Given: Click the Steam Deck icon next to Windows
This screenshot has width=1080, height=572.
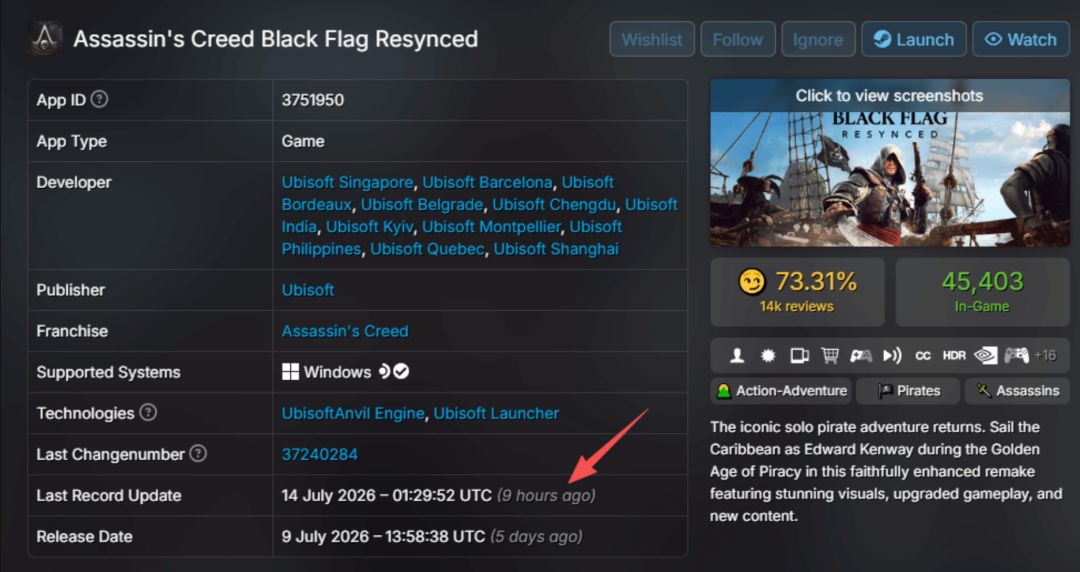Looking at the screenshot, I should [x=384, y=371].
